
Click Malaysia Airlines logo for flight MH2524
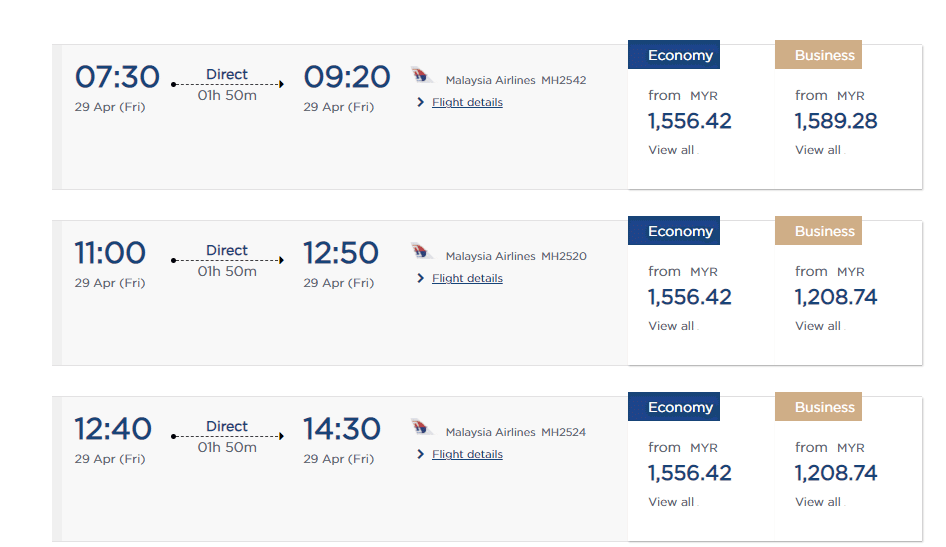point(422,428)
